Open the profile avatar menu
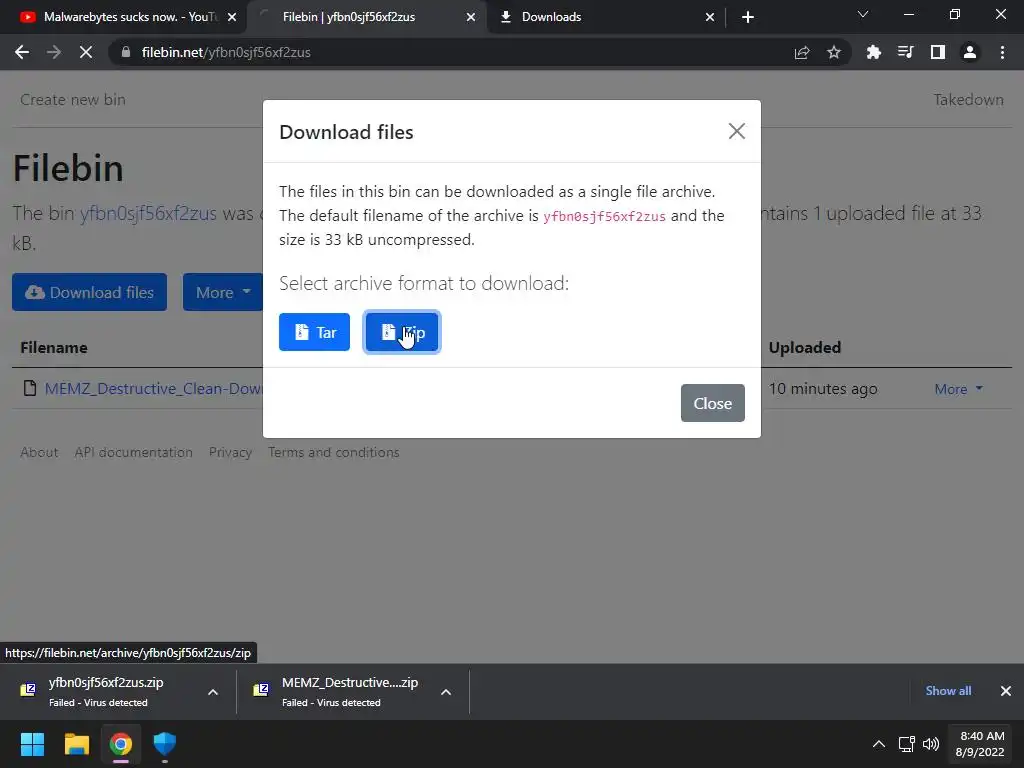Screen dimensions: 1024x768 click(x=969, y=52)
